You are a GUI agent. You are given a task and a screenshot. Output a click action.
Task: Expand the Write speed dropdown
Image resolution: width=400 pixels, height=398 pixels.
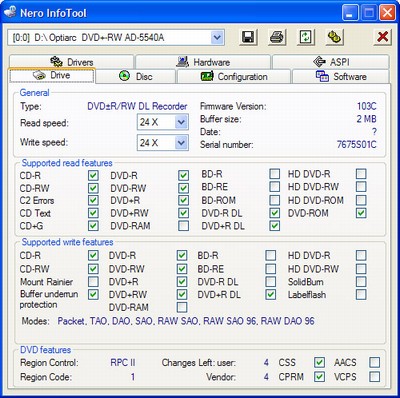181,143
